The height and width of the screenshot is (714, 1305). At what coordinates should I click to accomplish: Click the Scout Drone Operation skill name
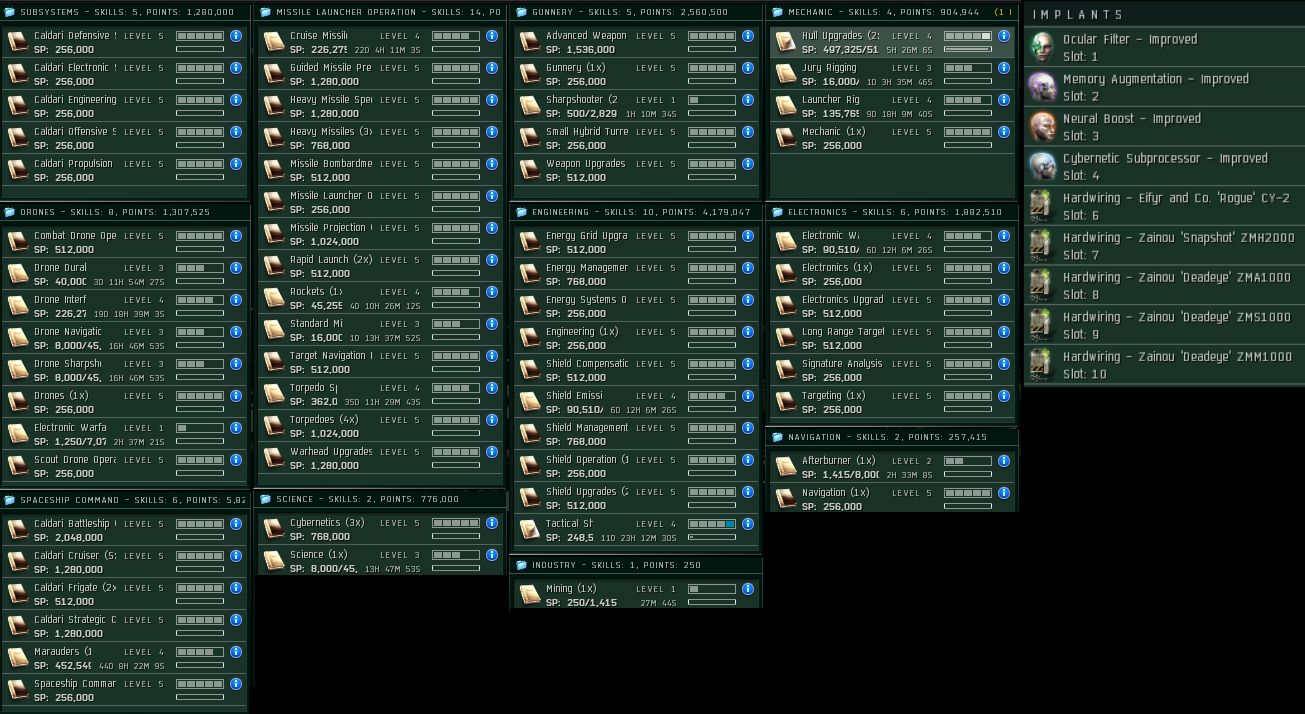tap(75, 460)
